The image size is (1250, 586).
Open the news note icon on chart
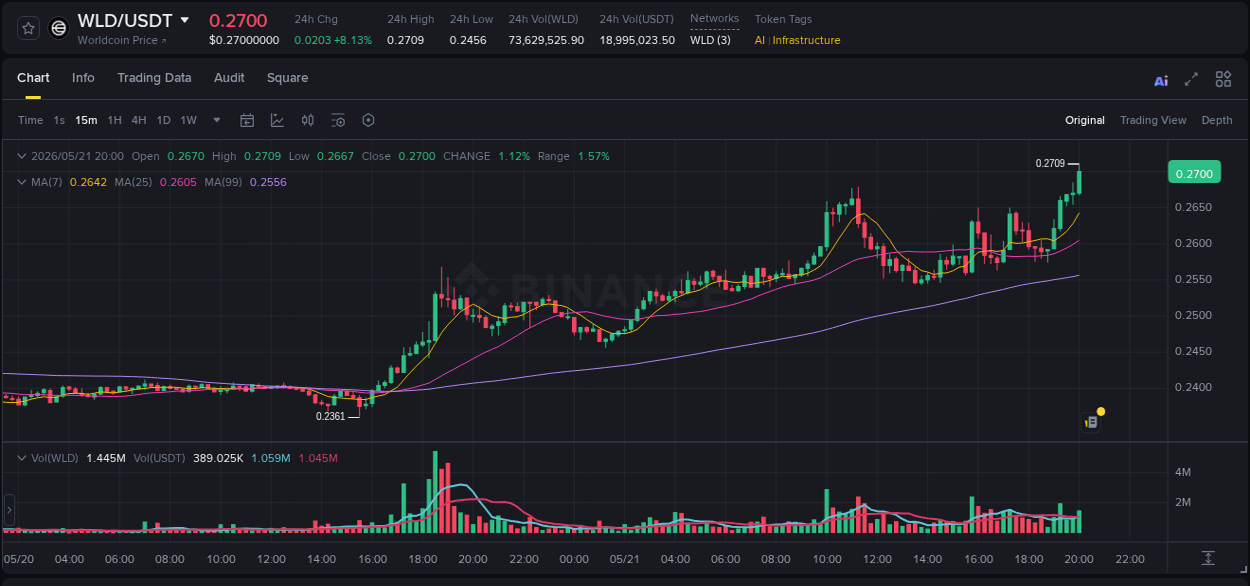coord(1091,422)
